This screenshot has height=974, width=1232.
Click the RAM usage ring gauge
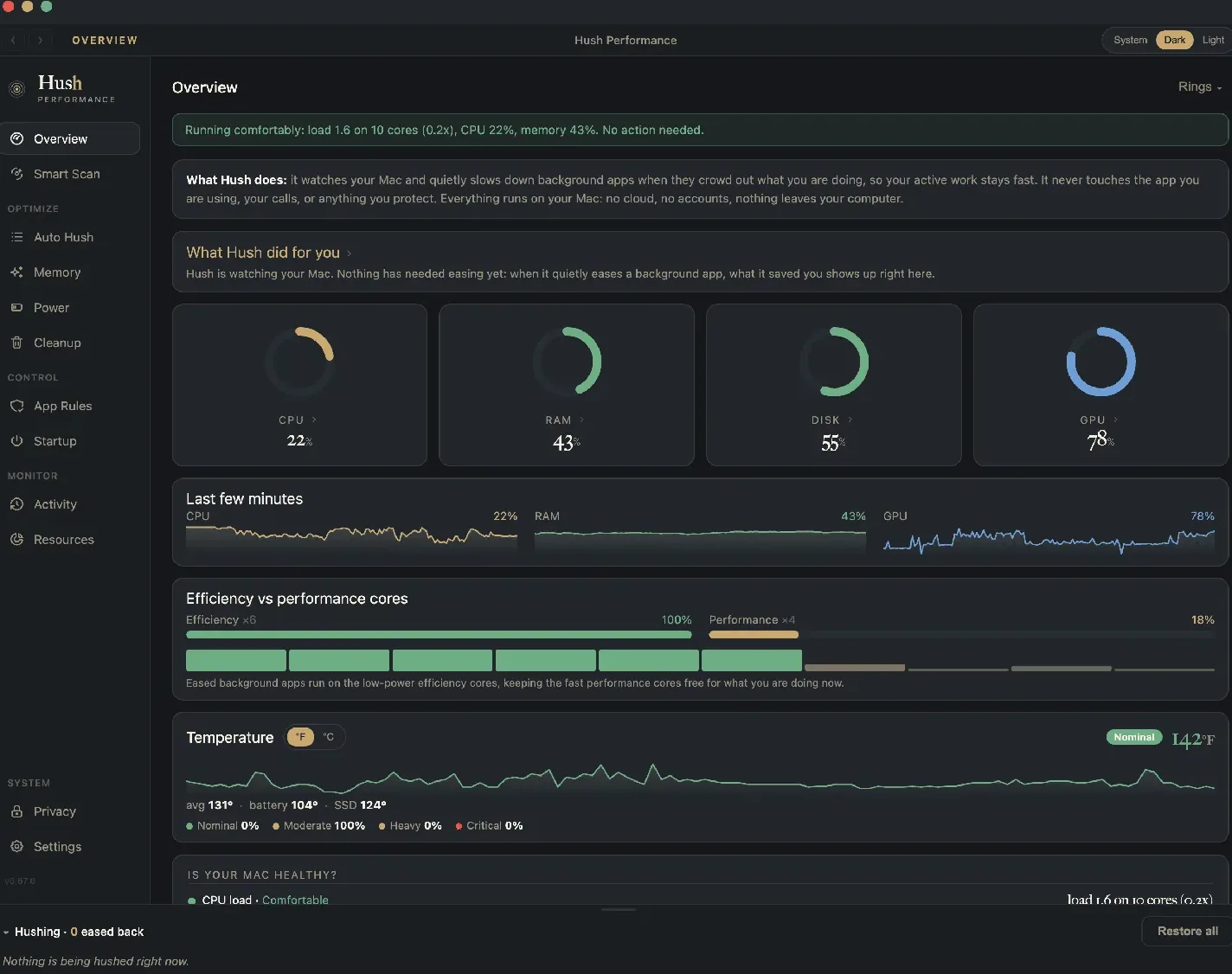point(567,362)
